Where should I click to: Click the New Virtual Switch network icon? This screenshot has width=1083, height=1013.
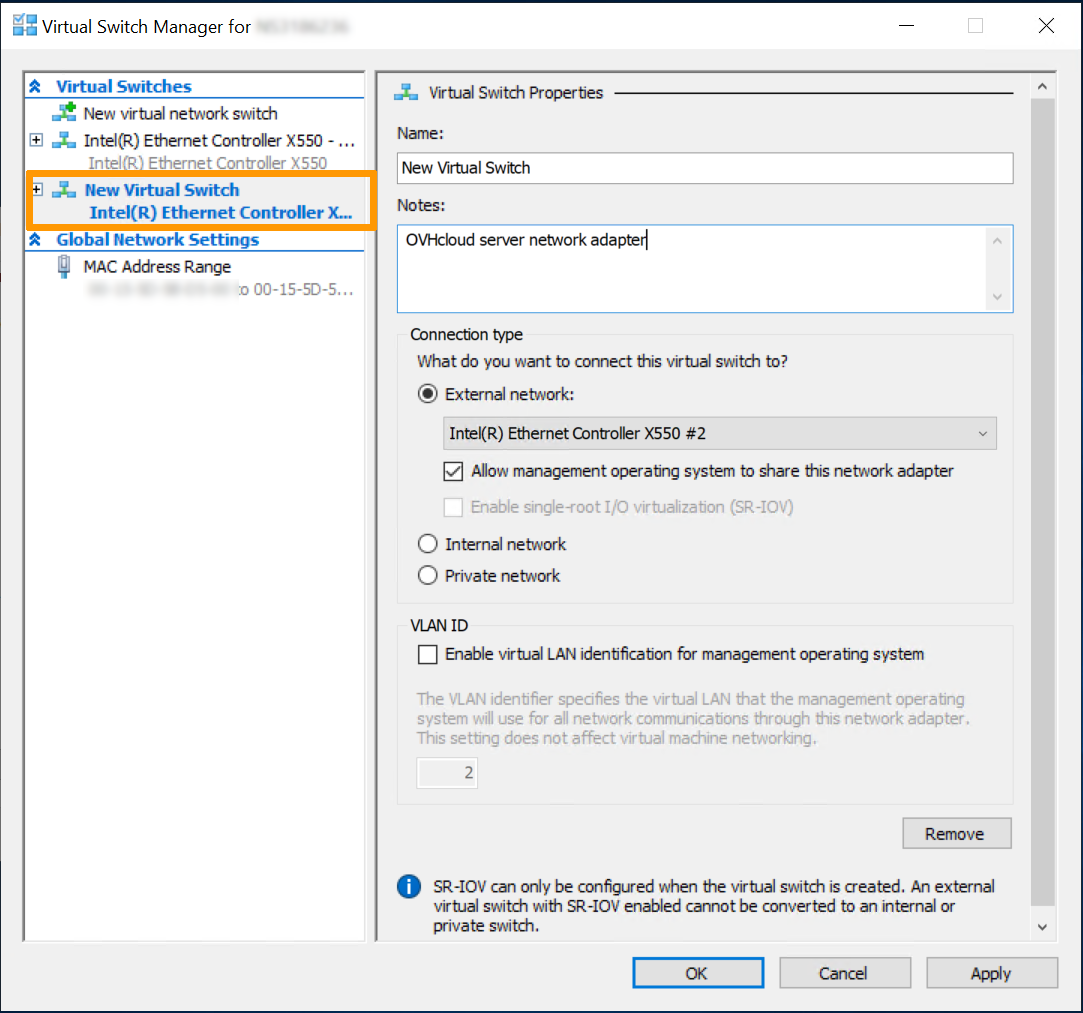click(x=64, y=190)
